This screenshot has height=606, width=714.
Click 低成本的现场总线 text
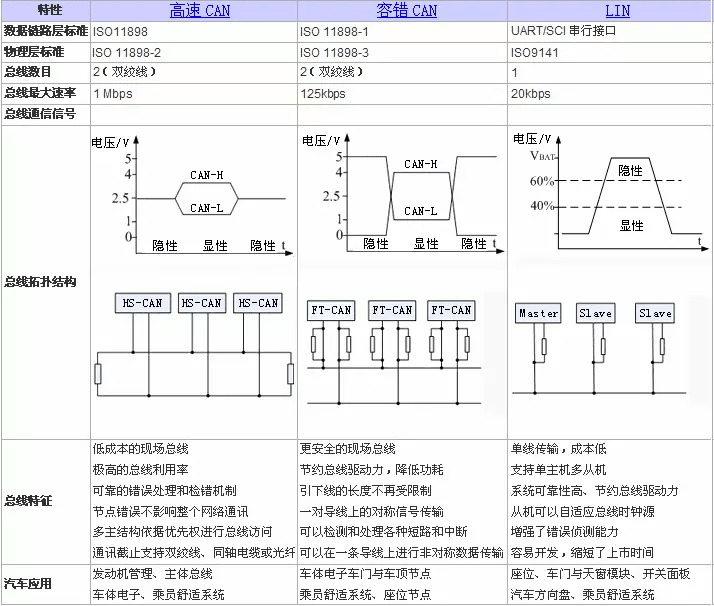pyautogui.click(x=140, y=449)
